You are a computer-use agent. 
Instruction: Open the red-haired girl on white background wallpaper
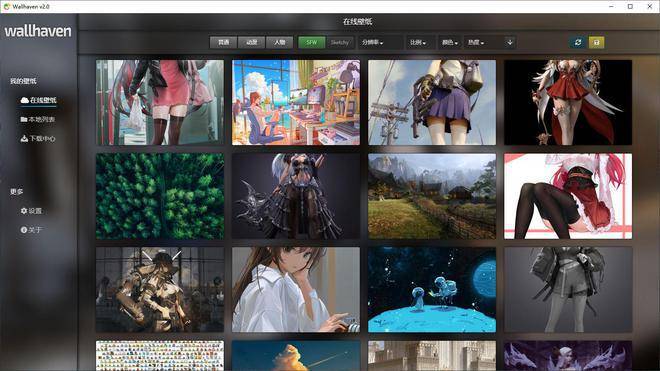568,196
